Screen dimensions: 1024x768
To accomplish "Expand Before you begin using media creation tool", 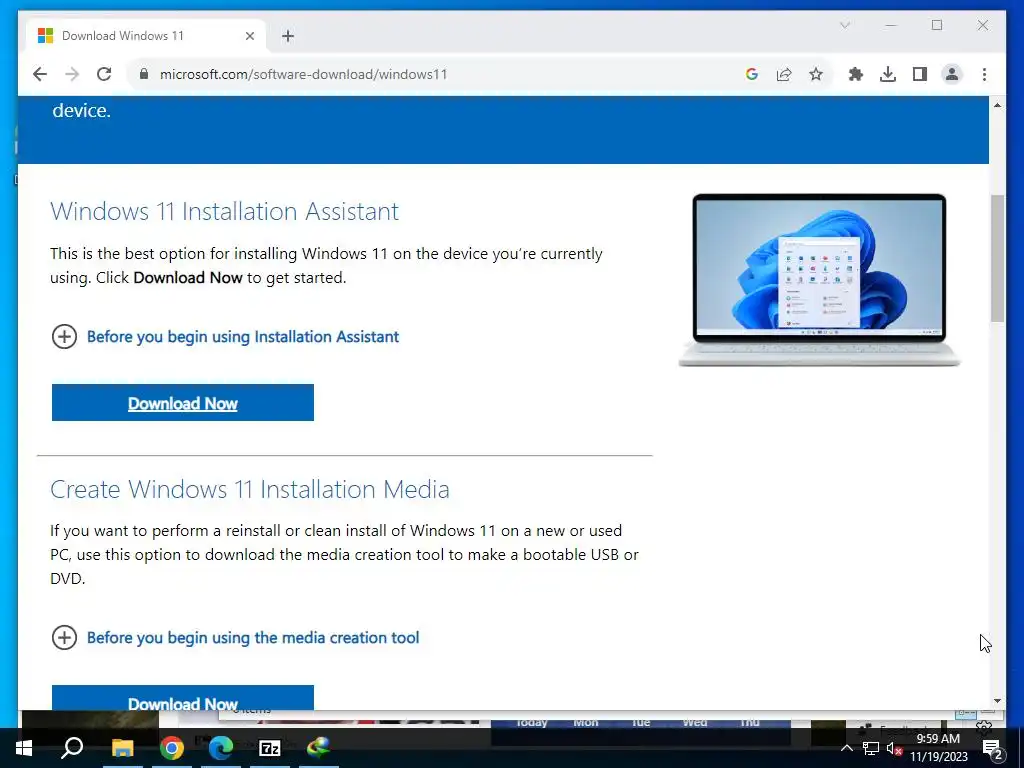I will [x=235, y=637].
